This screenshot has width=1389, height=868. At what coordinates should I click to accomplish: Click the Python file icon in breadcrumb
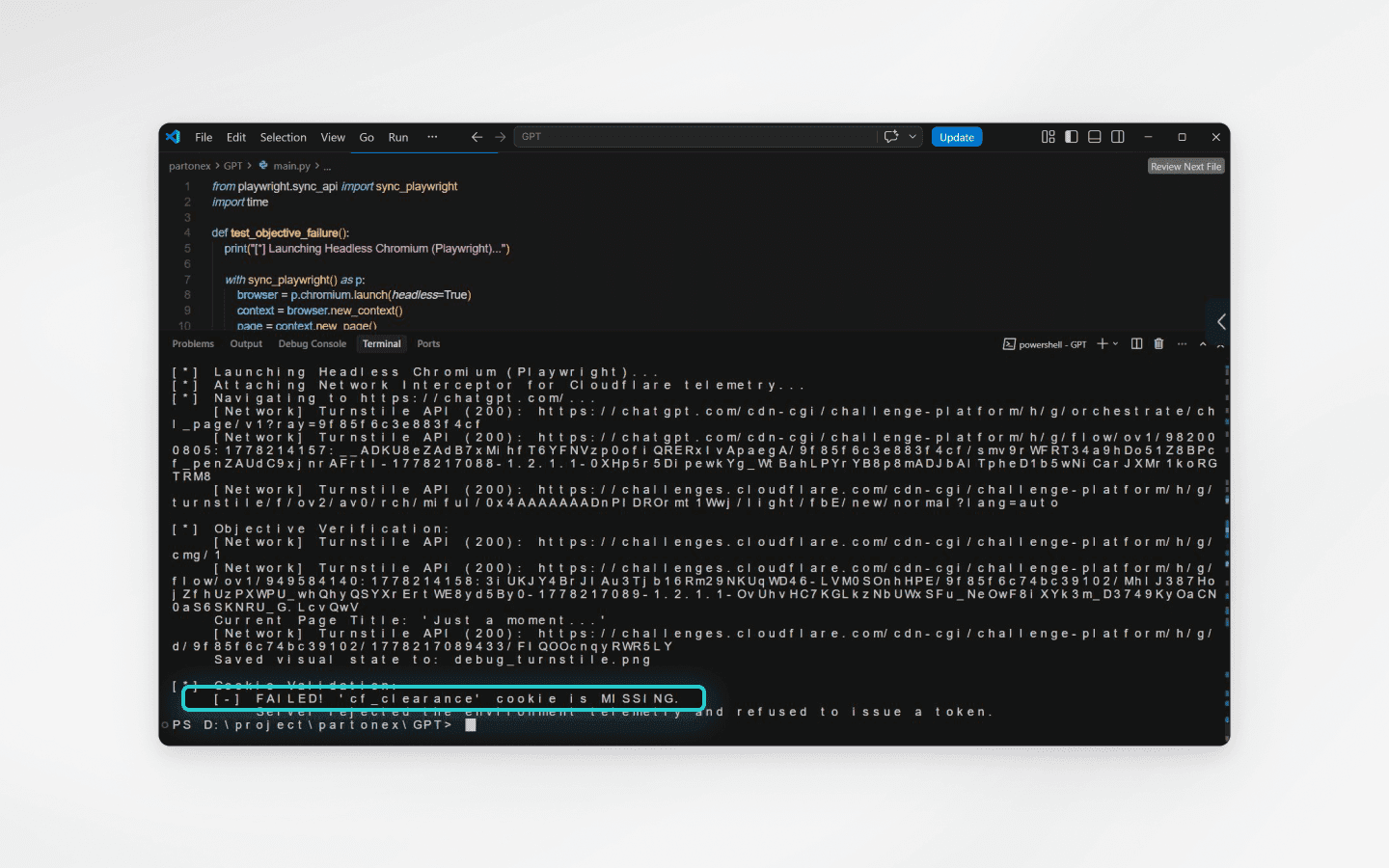pyautogui.click(x=263, y=166)
